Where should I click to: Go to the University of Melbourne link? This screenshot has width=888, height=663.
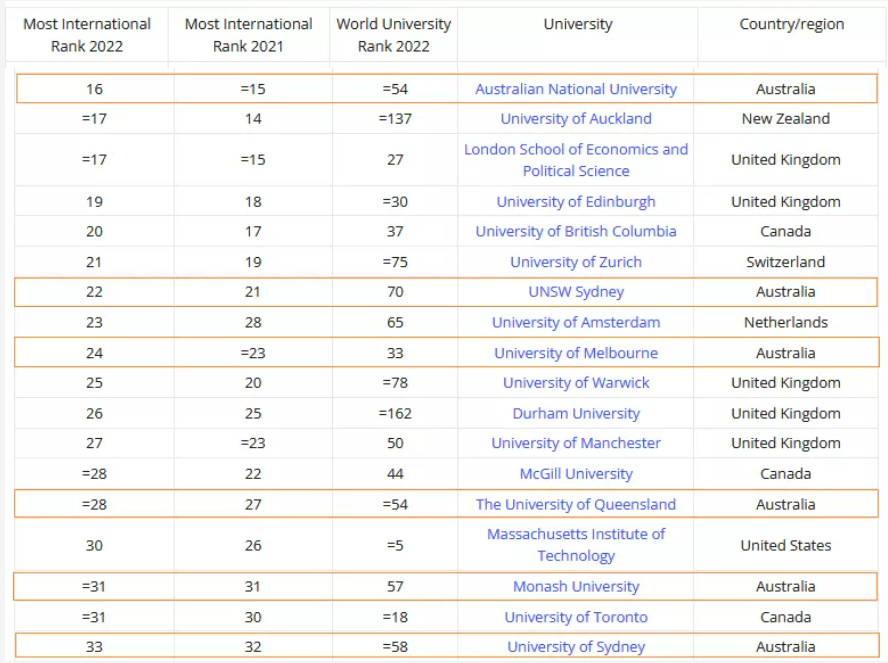coord(576,353)
